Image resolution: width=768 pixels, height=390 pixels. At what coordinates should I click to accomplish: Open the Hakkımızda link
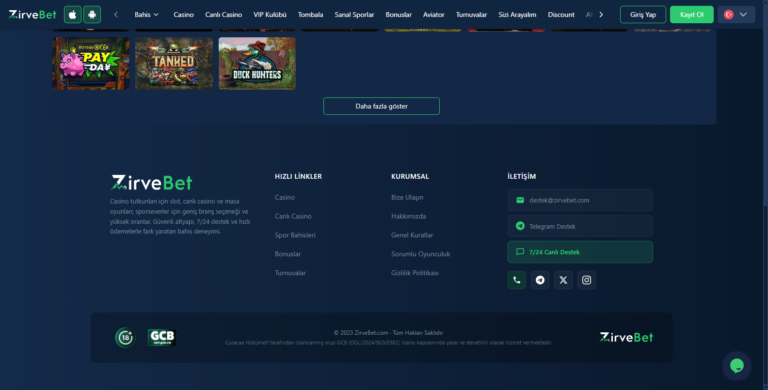pos(408,216)
